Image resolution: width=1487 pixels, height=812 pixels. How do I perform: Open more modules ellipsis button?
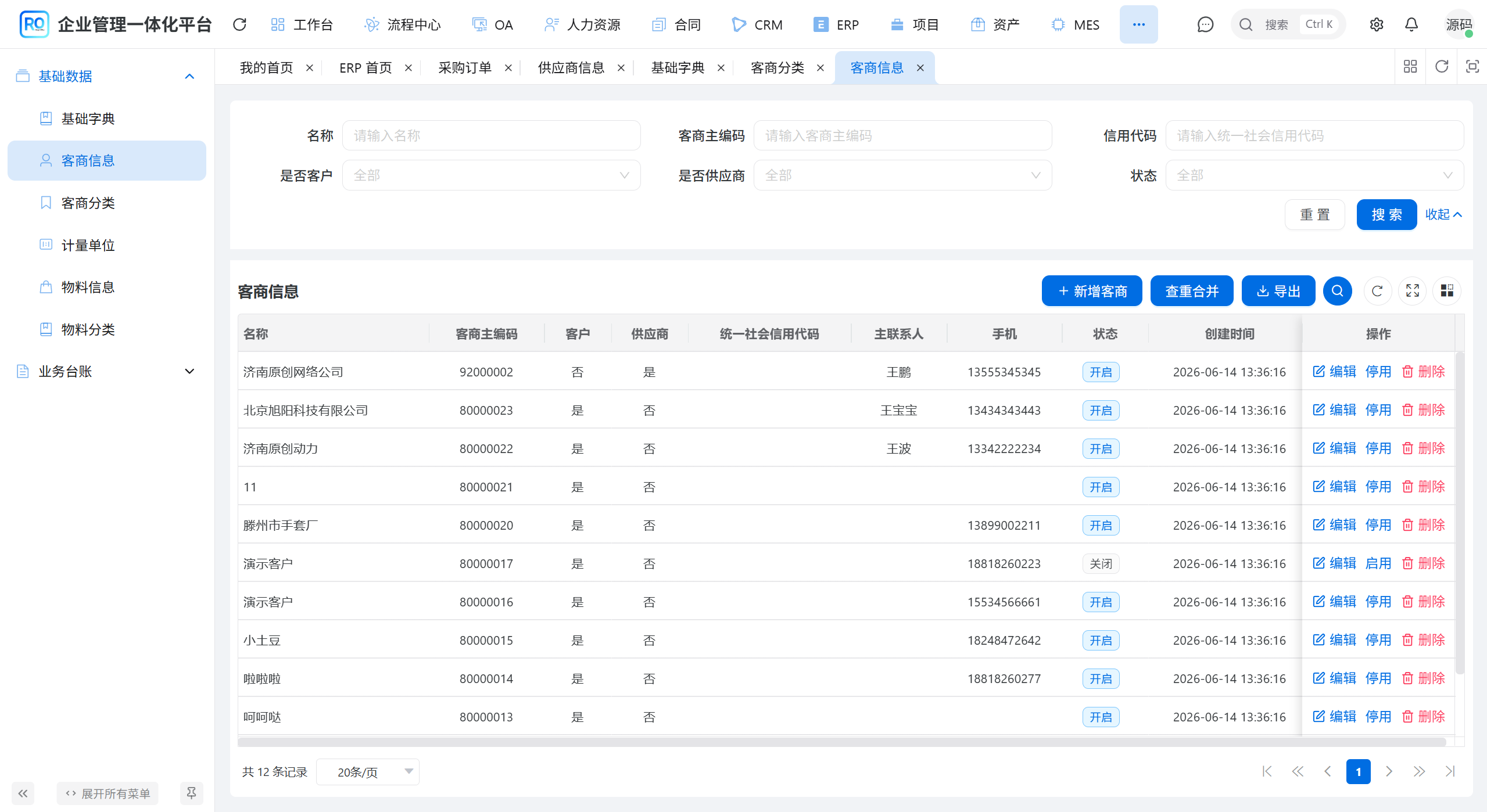1138,24
